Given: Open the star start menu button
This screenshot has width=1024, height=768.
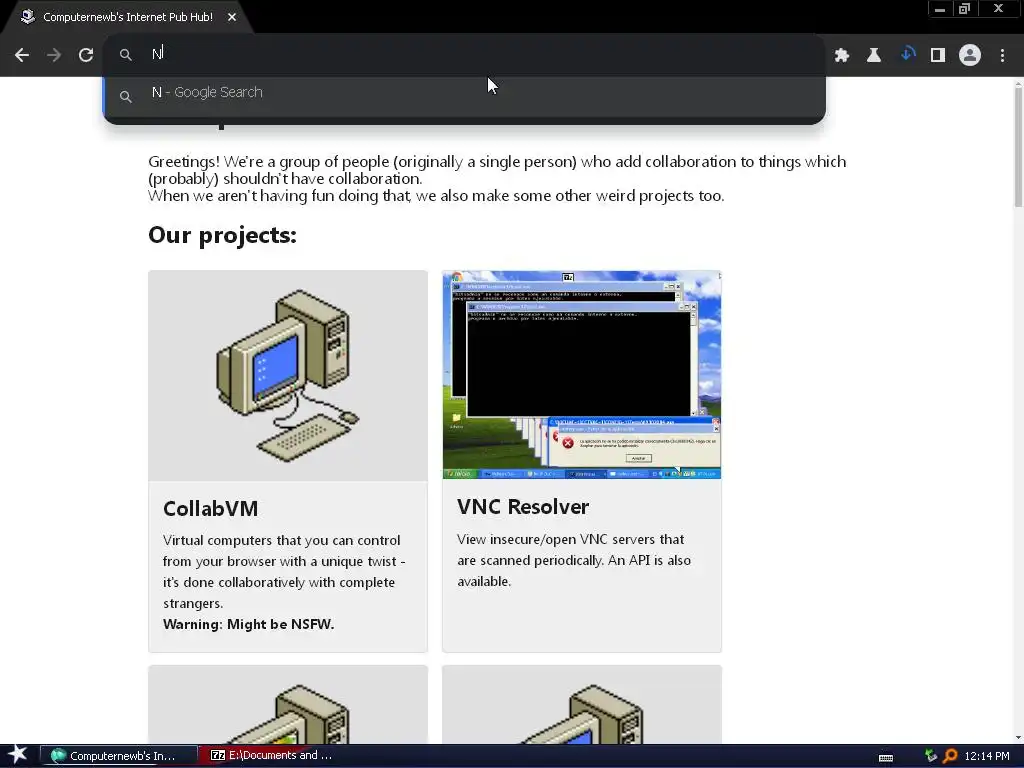Looking at the screenshot, I should tap(18, 755).
